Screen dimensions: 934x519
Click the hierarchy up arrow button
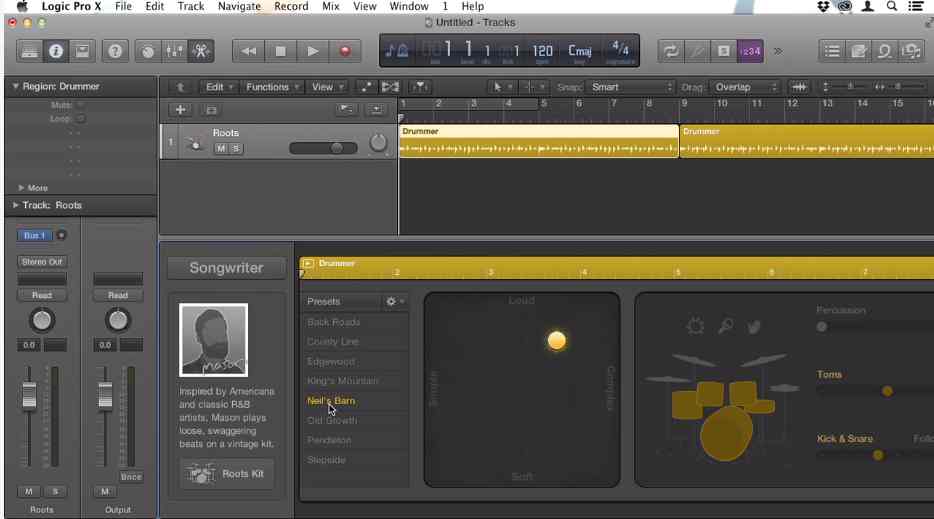click(179, 87)
